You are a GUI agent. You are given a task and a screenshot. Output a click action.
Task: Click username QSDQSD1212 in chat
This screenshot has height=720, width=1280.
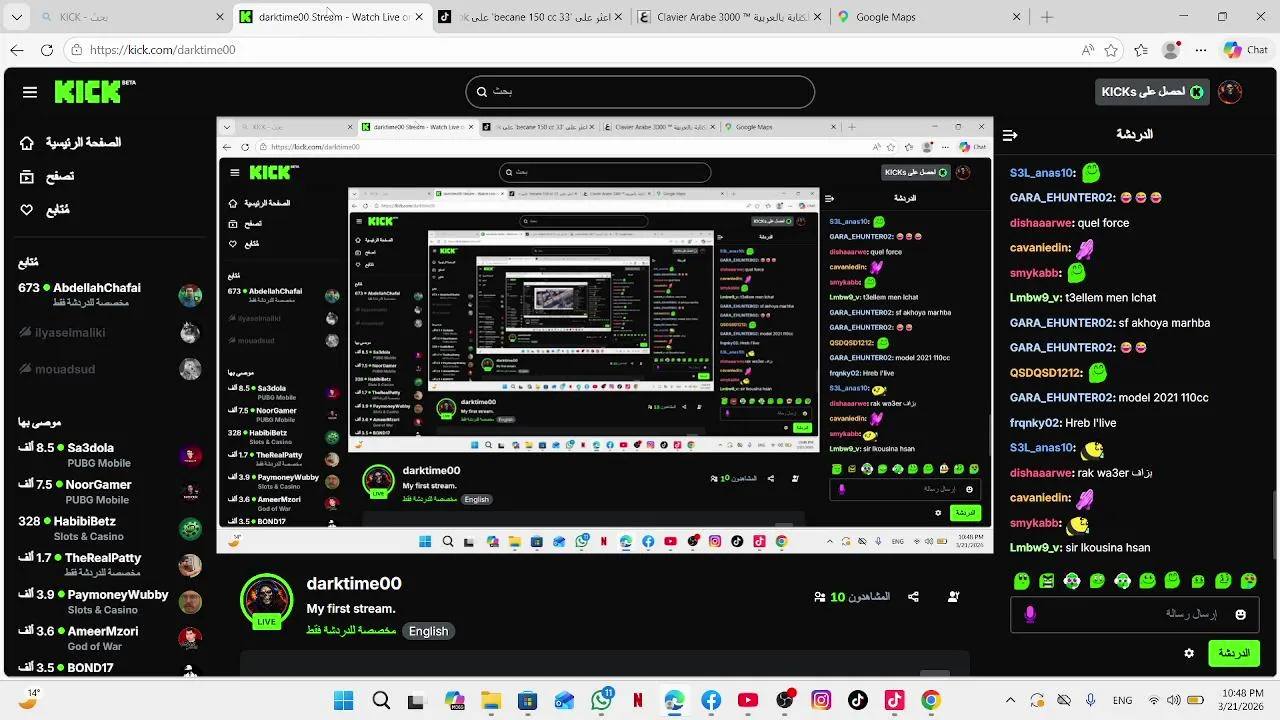tap(1046, 373)
